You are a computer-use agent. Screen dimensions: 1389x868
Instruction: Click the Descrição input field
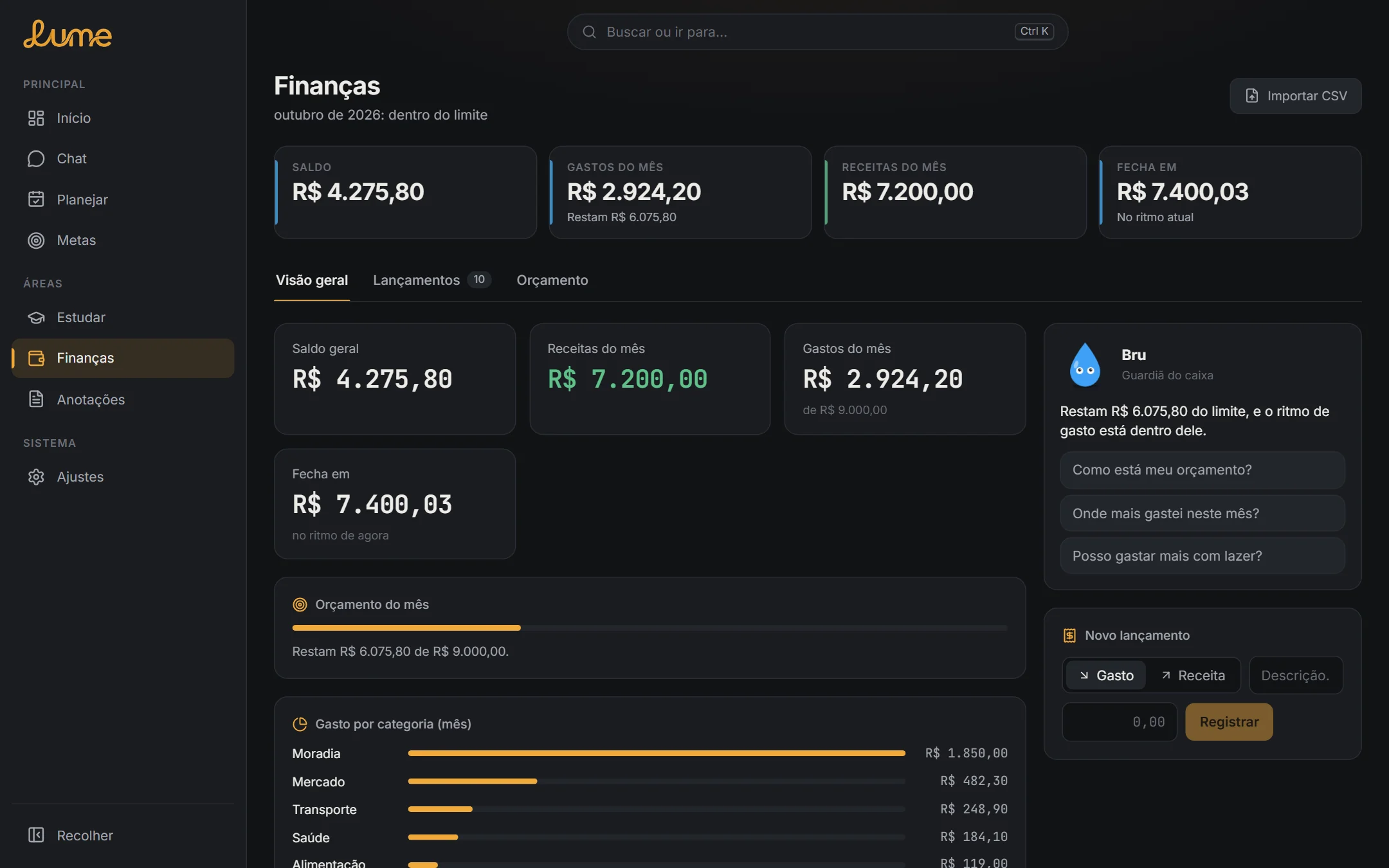coord(1296,675)
